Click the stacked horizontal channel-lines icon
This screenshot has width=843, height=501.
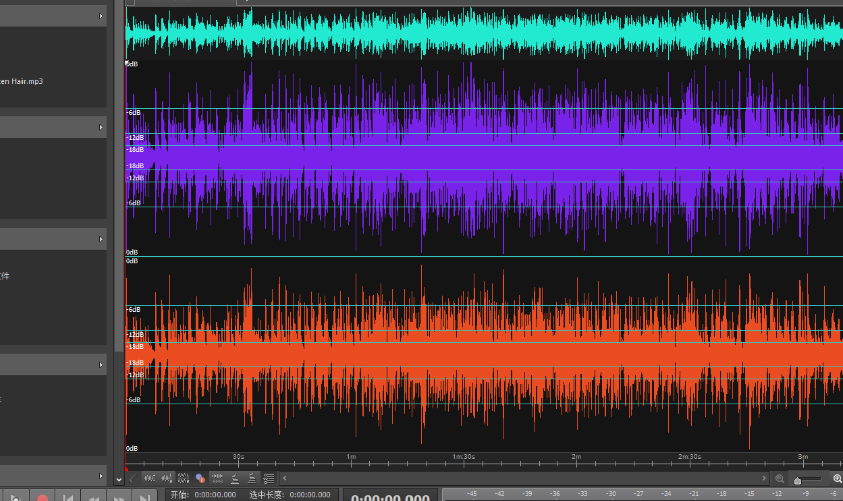tap(217, 478)
